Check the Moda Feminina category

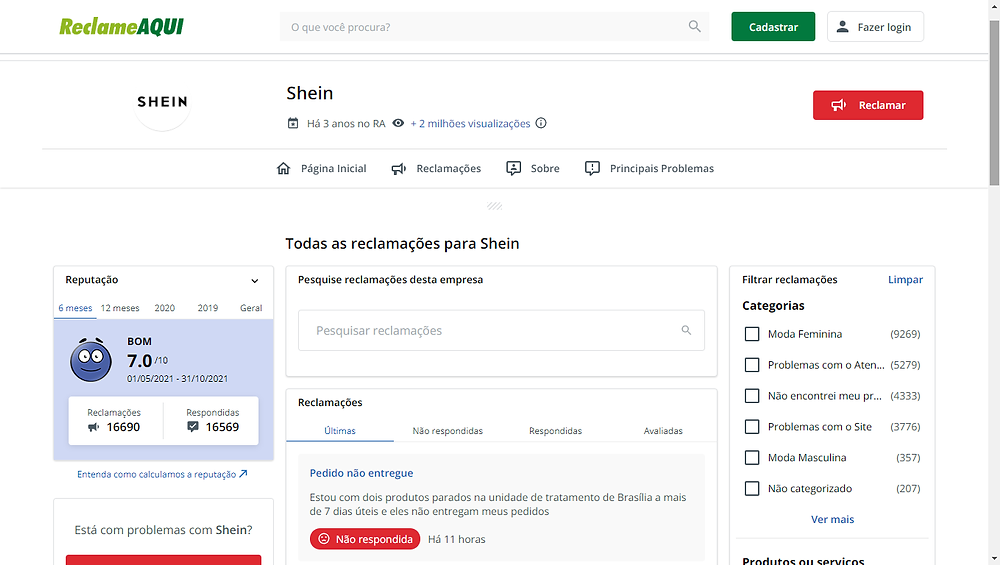752,334
